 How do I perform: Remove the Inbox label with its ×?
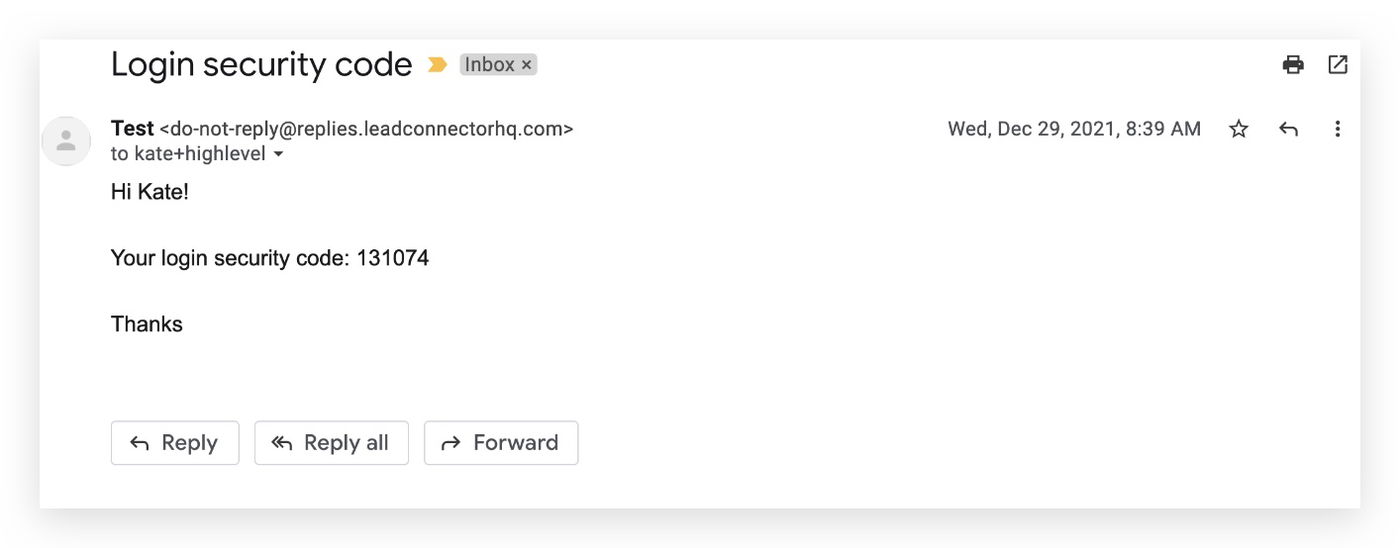527,65
